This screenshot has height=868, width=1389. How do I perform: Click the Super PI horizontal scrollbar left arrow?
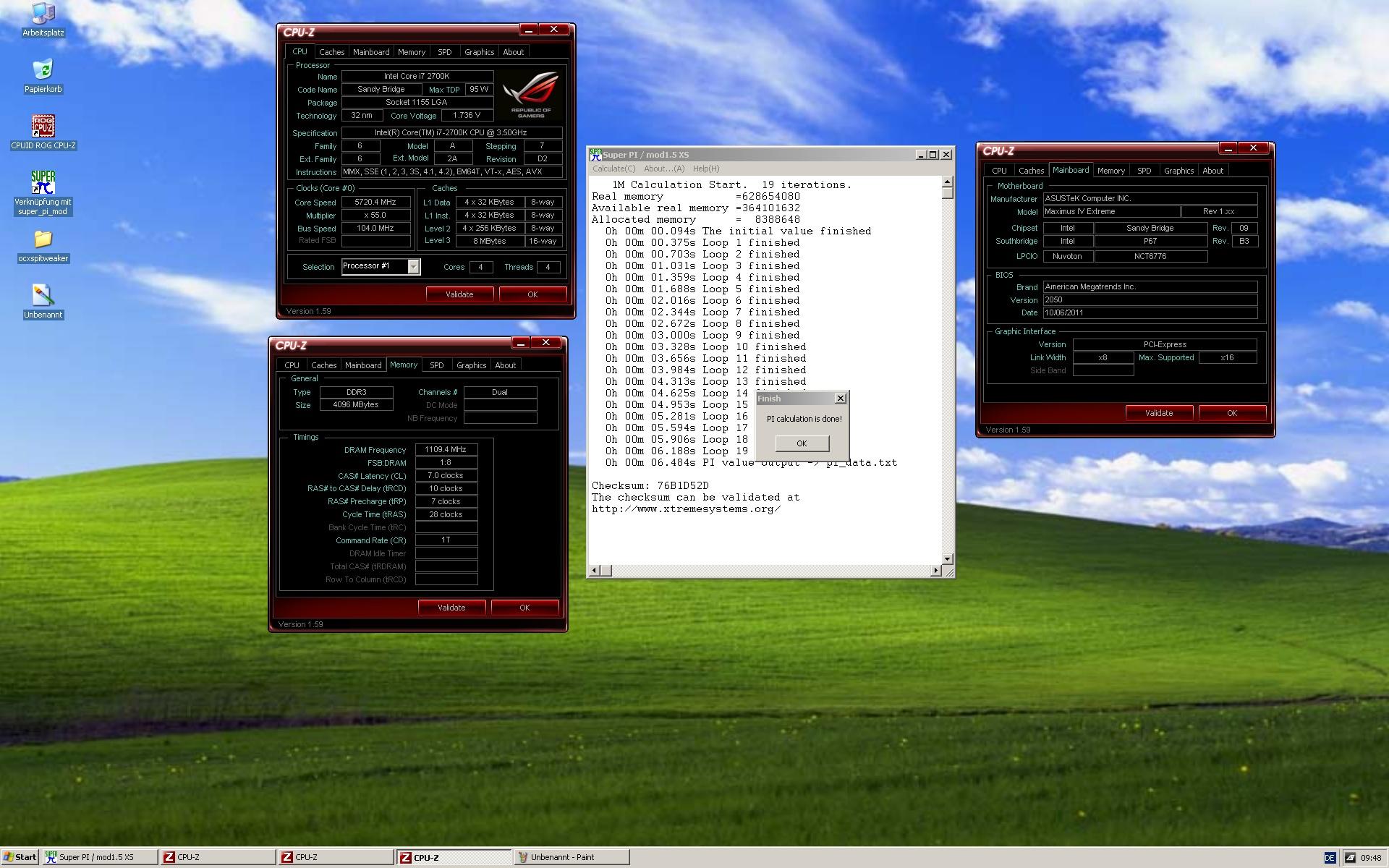pos(595,571)
